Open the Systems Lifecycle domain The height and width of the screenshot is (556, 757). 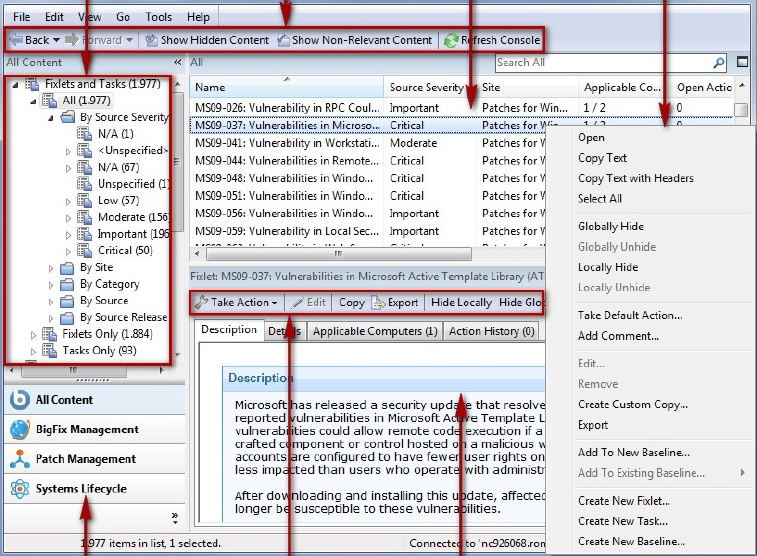coord(95,488)
